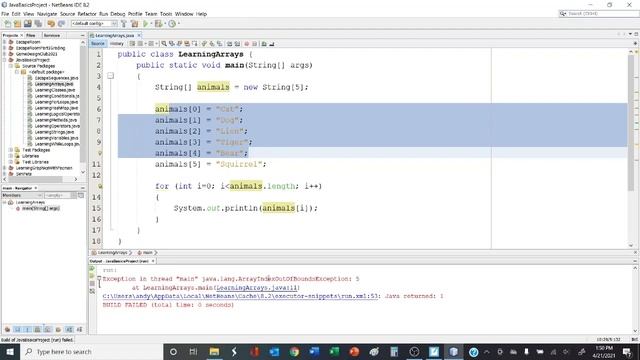Close the Navigator panel tab

[36, 188]
